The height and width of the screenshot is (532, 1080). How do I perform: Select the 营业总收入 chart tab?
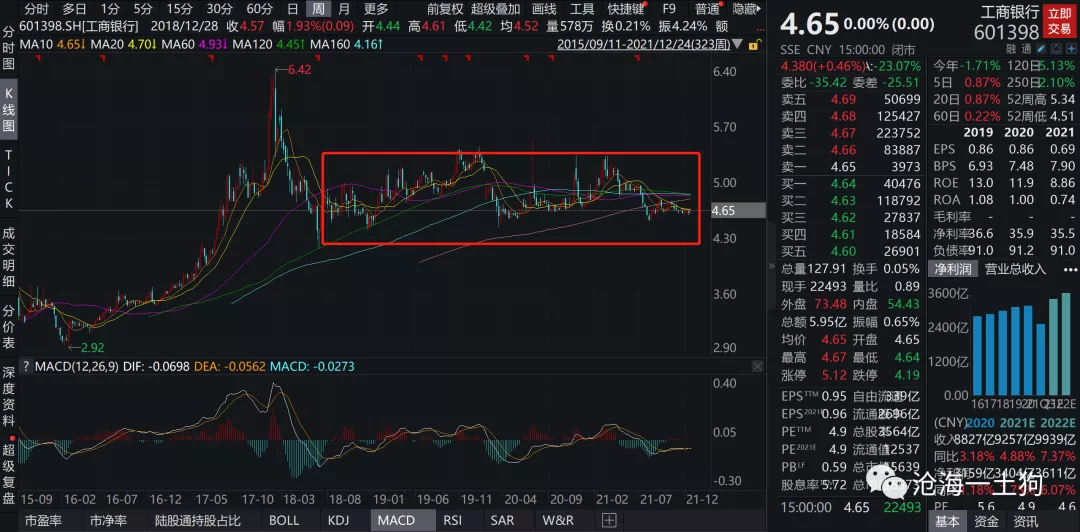point(1015,269)
